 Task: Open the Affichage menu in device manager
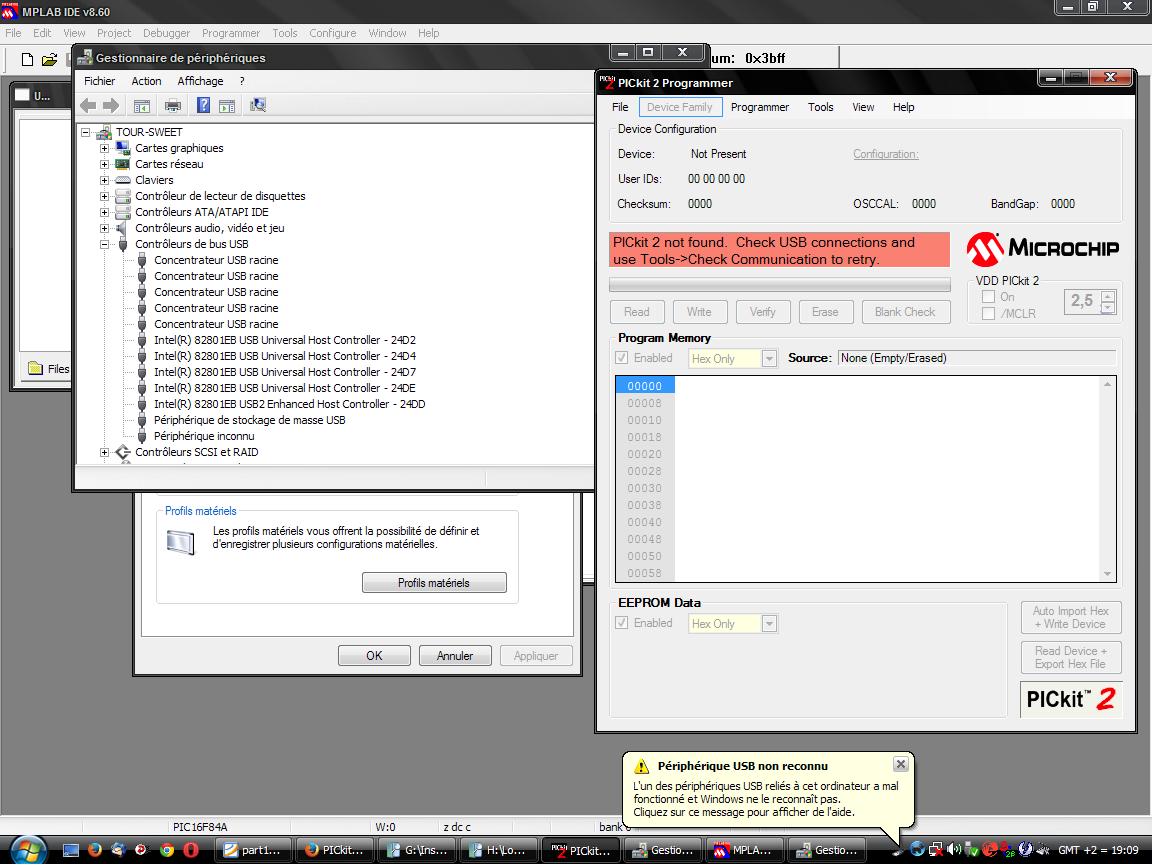click(200, 82)
